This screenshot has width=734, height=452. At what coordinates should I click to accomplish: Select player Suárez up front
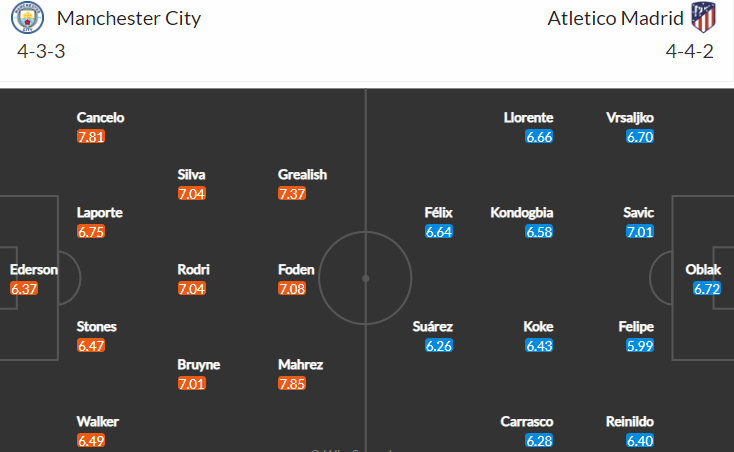433,326
